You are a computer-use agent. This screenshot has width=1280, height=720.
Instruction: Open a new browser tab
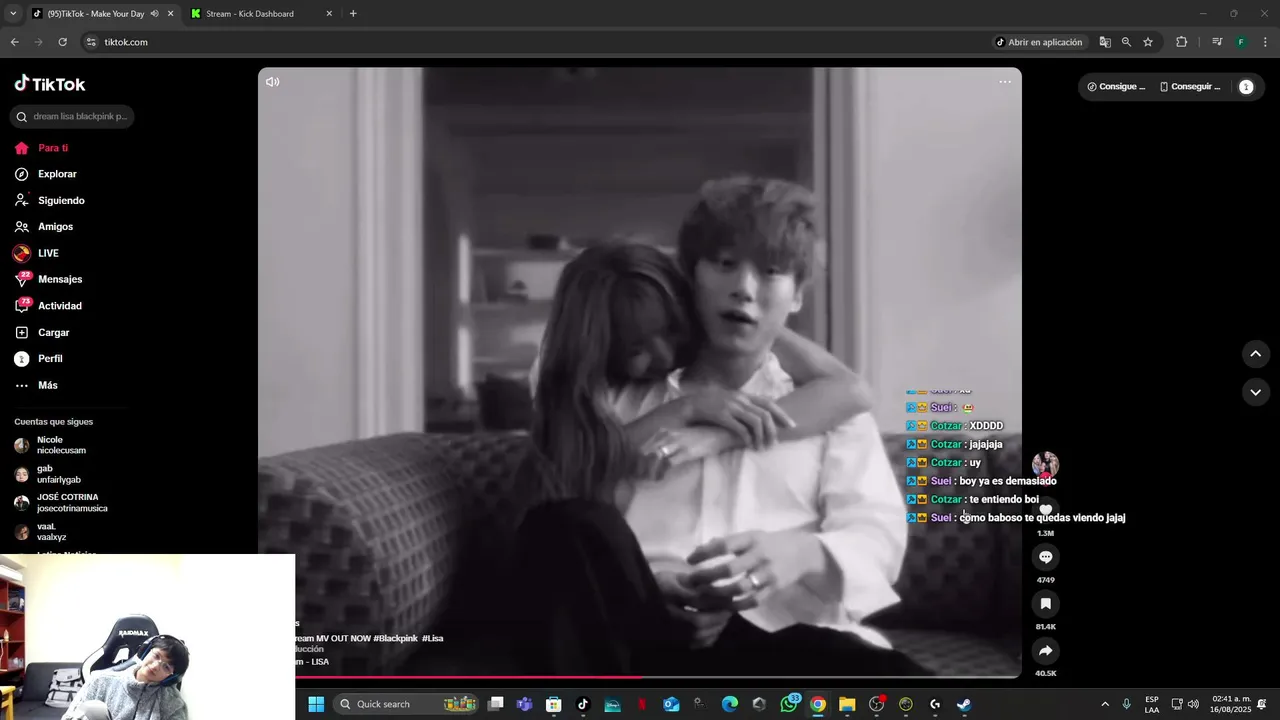click(353, 14)
